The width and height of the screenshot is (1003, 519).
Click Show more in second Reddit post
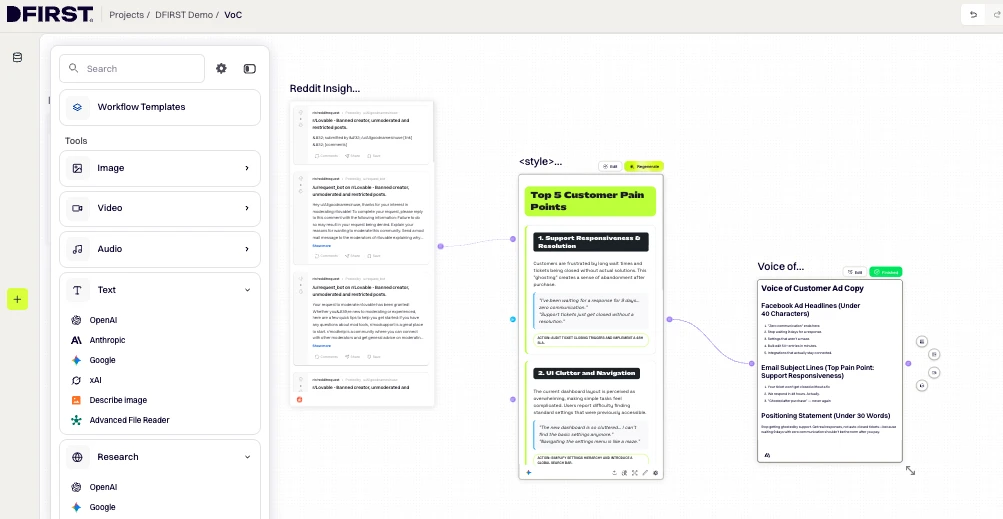322,246
